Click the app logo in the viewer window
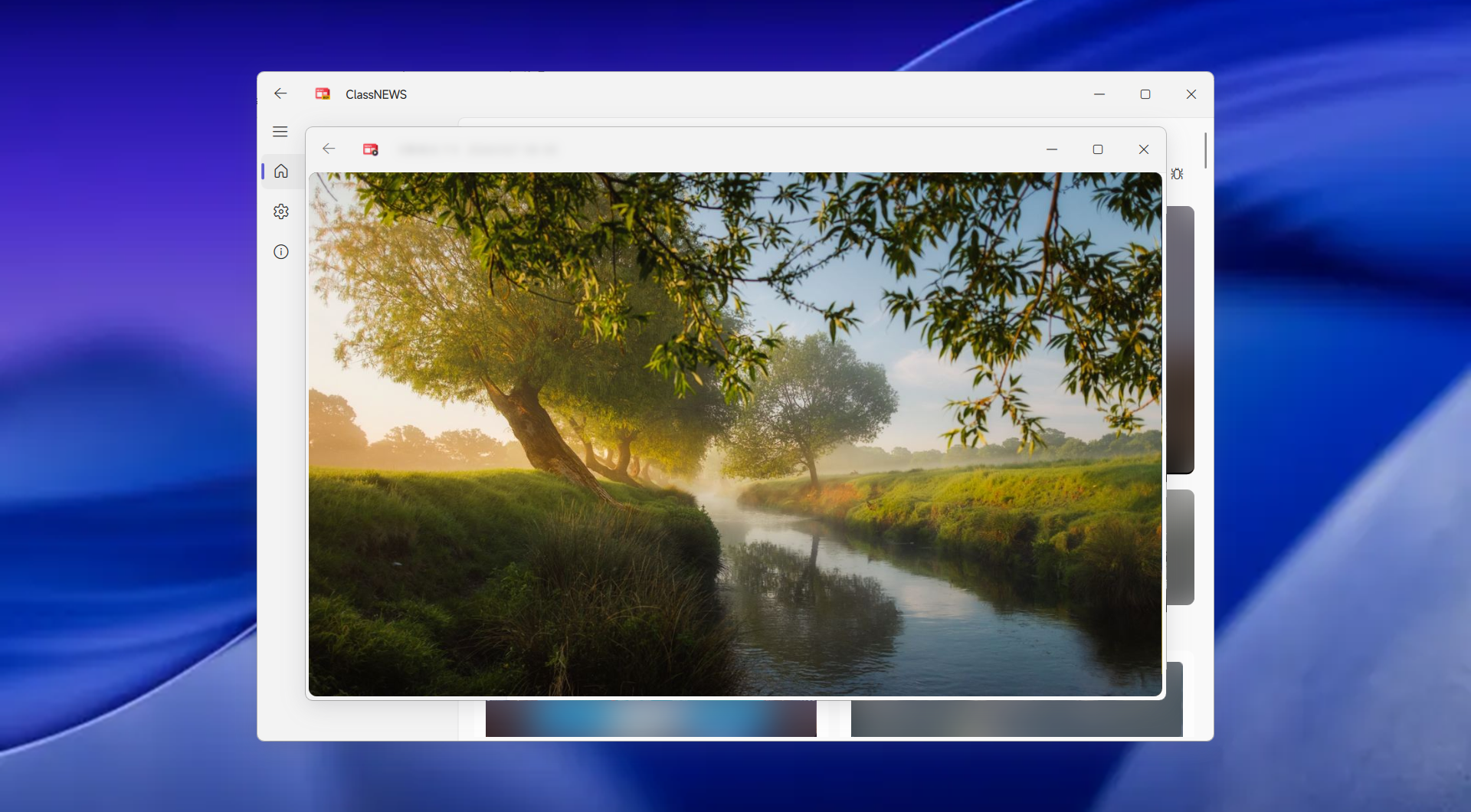 pos(371,149)
